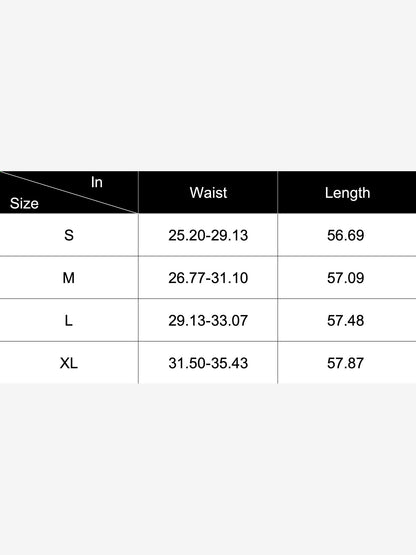
Task: Click the diagonal divider in header cell
Action: pyautogui.click(x=69, y=192)
